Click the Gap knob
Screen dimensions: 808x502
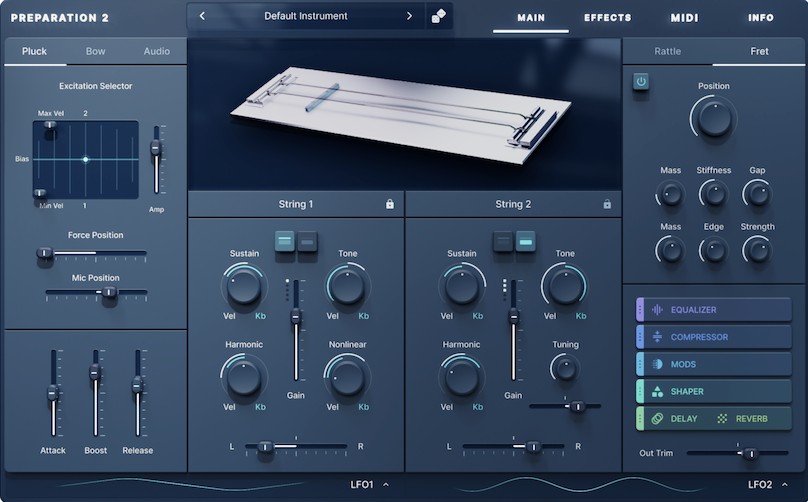[x=757, y=194]
